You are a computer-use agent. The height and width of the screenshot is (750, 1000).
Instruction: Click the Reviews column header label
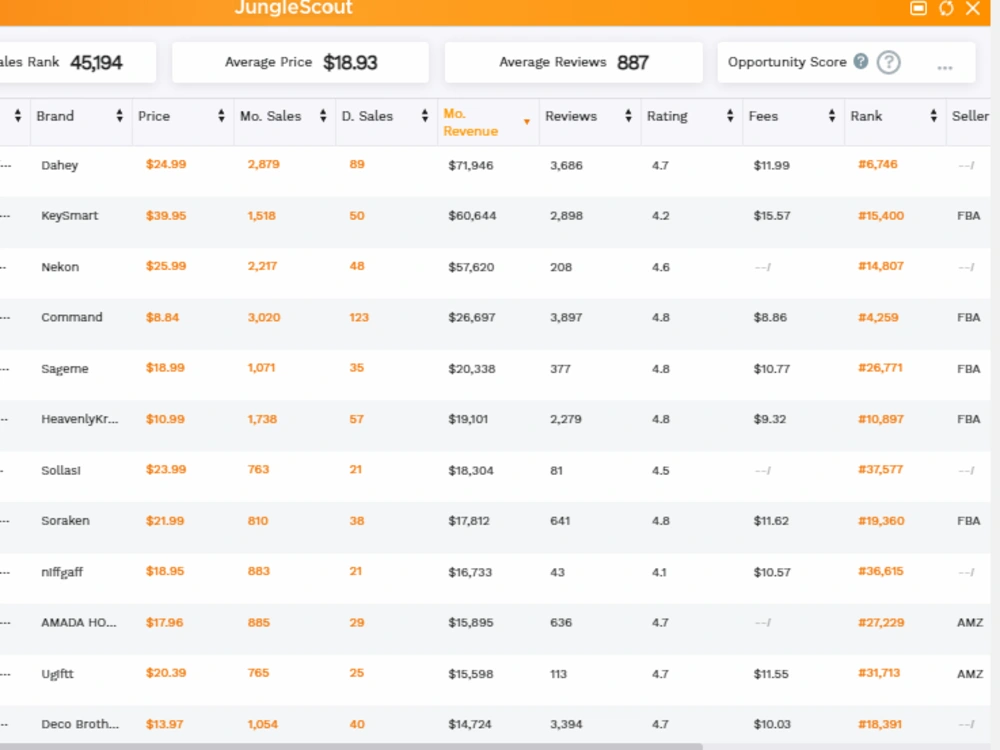tap(571, 116)
